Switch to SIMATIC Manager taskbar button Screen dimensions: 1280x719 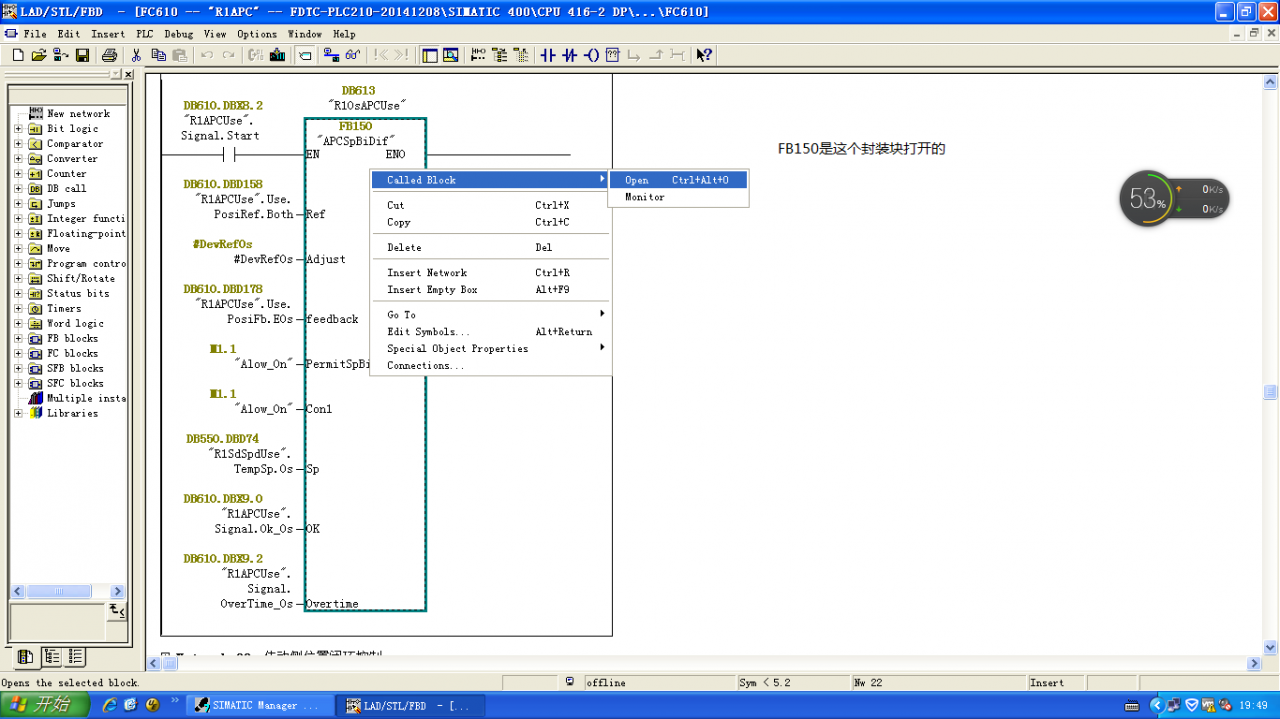pos(258,705)
